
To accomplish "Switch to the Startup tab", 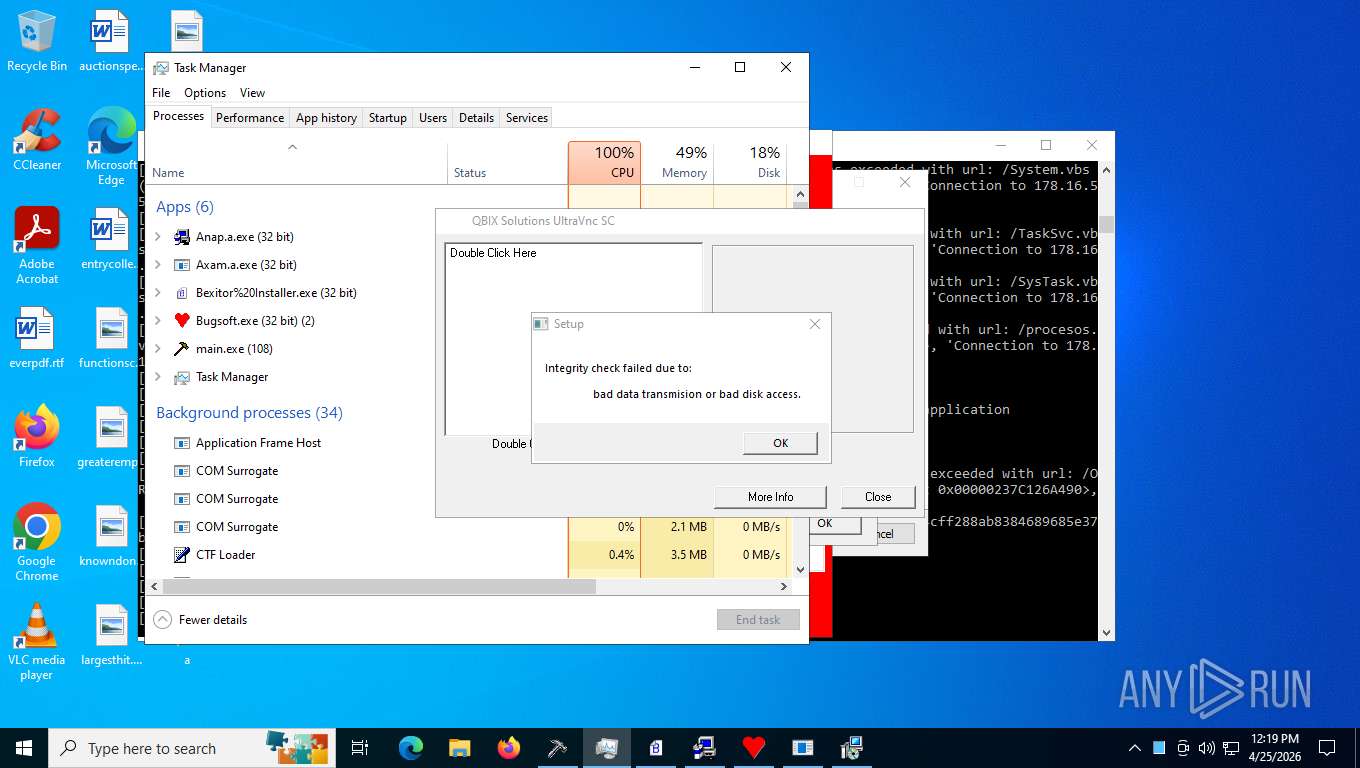I will pyautogui.click(x=388, y=118).
